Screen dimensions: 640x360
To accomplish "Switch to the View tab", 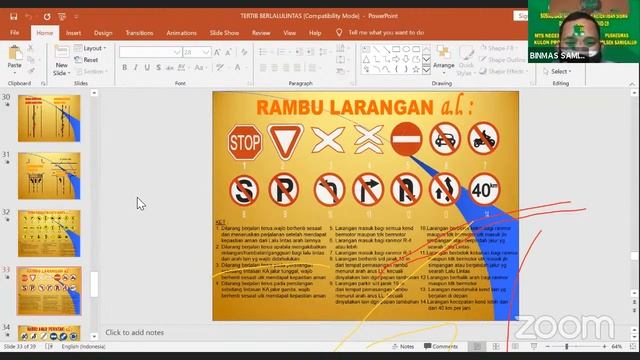I will [x=289, y=33].
